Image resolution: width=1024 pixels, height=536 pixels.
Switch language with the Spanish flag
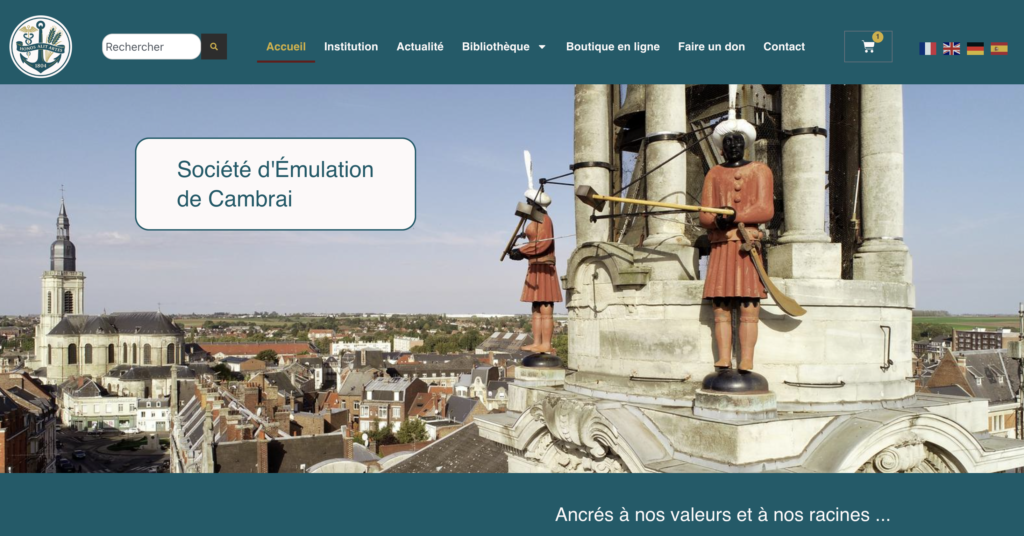(x=999, y=48)
